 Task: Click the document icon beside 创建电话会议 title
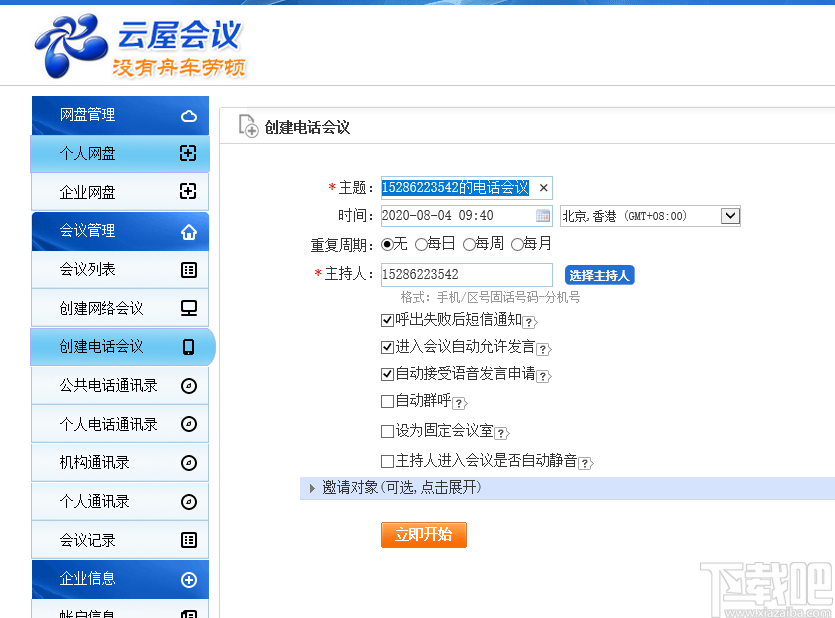point(248,126)
